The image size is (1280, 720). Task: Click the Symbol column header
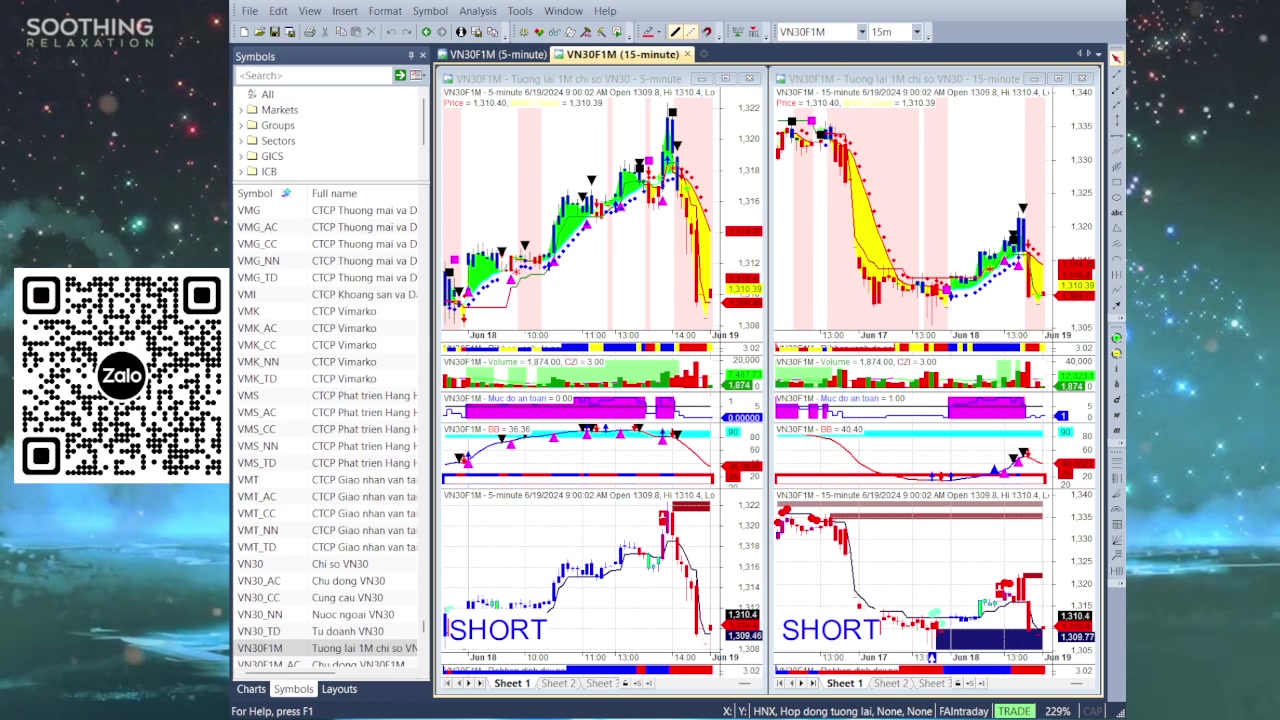(x=255, y=193)
